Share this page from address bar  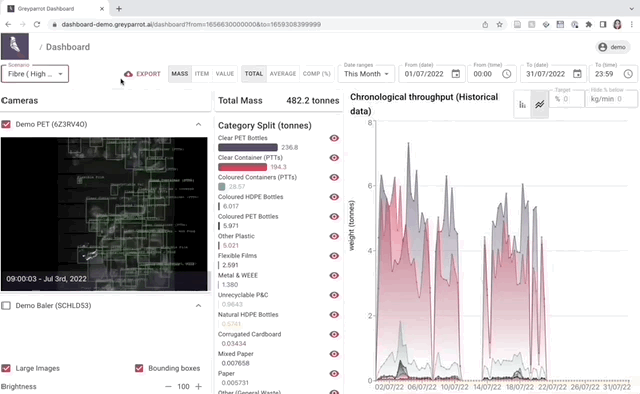point(485,24)
